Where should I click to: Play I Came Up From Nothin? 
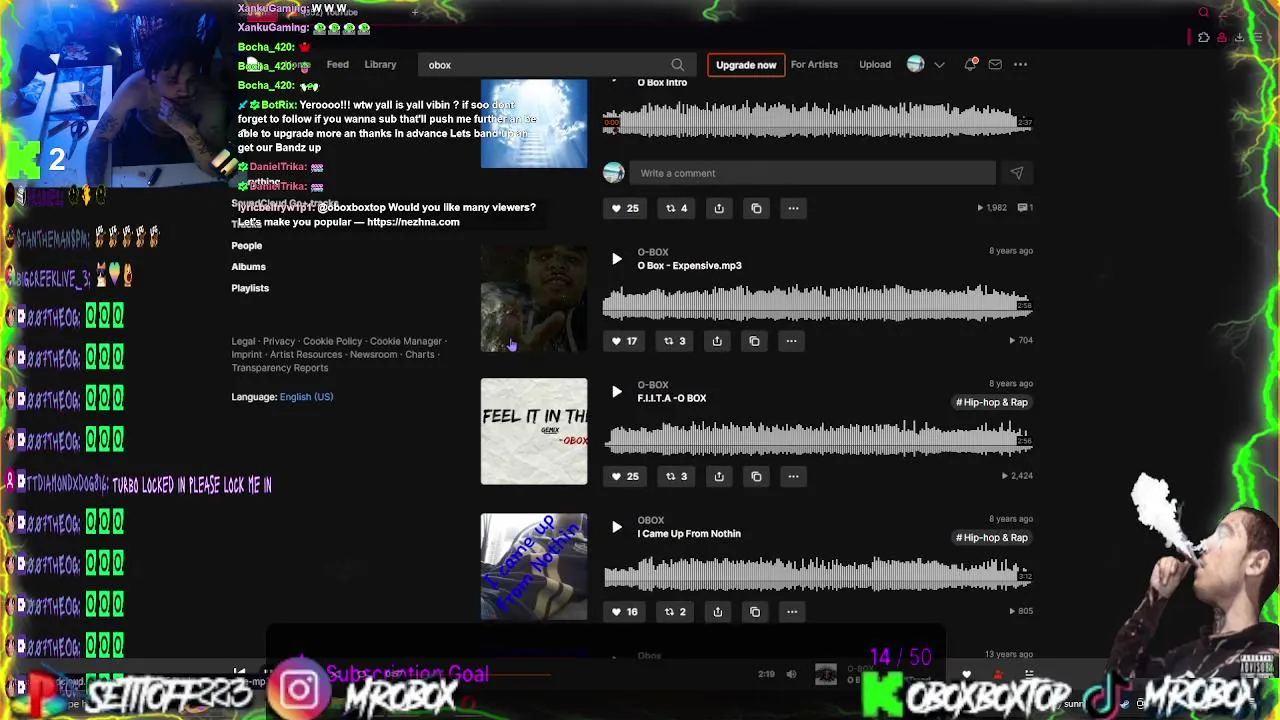click(x=616, y=527)
